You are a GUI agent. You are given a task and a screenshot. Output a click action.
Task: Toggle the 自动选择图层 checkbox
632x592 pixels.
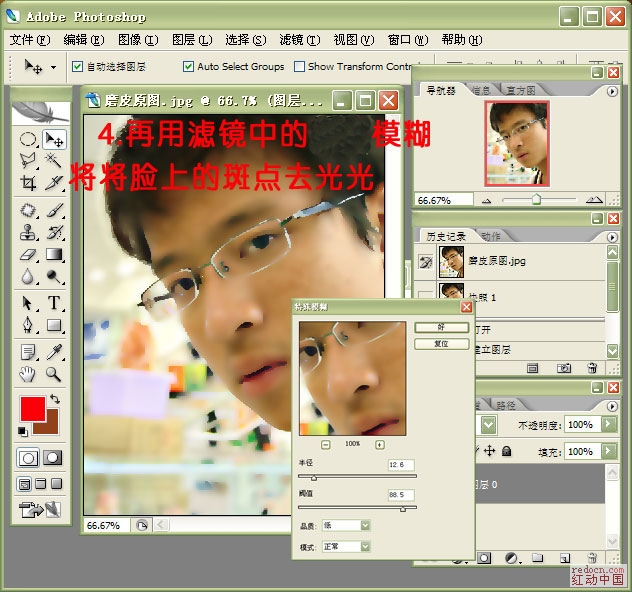(x=77, y=66)
